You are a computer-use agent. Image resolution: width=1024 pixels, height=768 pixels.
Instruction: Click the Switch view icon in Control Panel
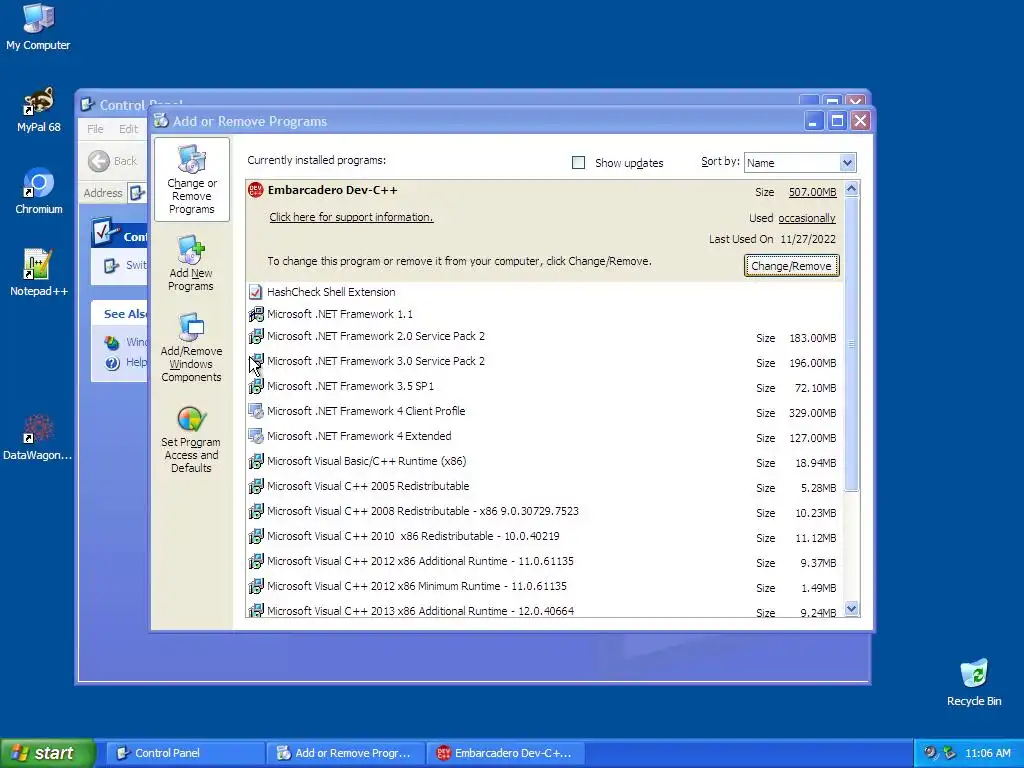tap(112, 265)
